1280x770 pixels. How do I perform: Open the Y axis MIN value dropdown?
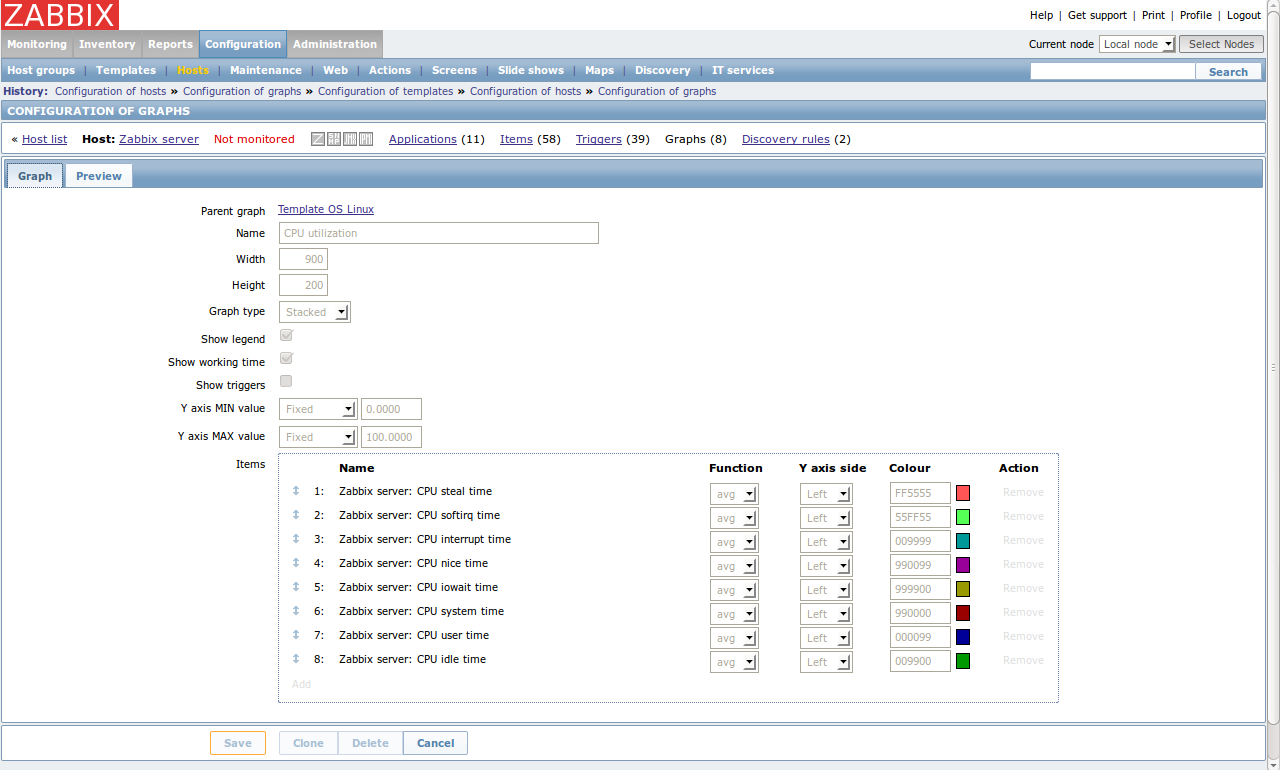click(x=318, y=409)
